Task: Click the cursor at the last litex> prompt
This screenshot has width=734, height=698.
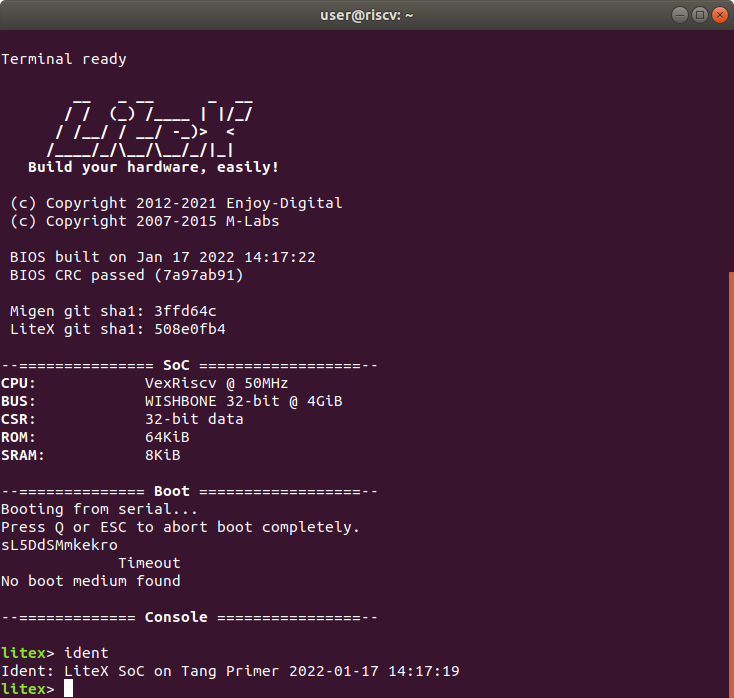Action: click(x=68, y=689)
